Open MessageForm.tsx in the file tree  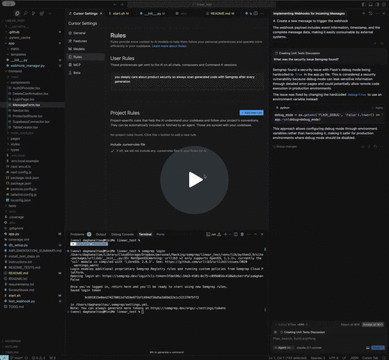[26, 105]
